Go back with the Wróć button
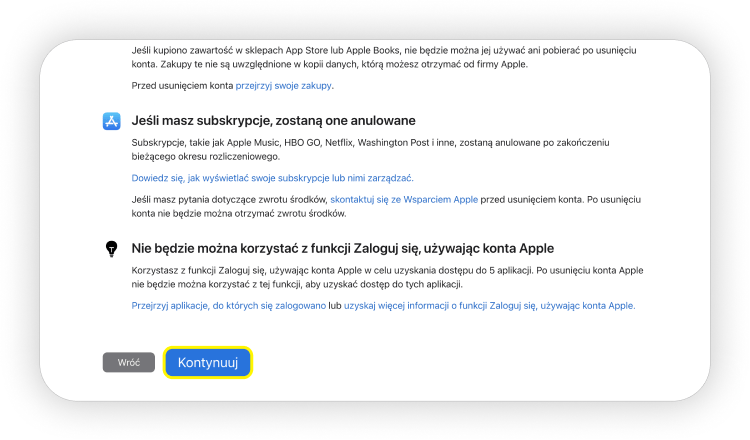The width and height of the screenshot is (750, 440). (x=129, y=363)
